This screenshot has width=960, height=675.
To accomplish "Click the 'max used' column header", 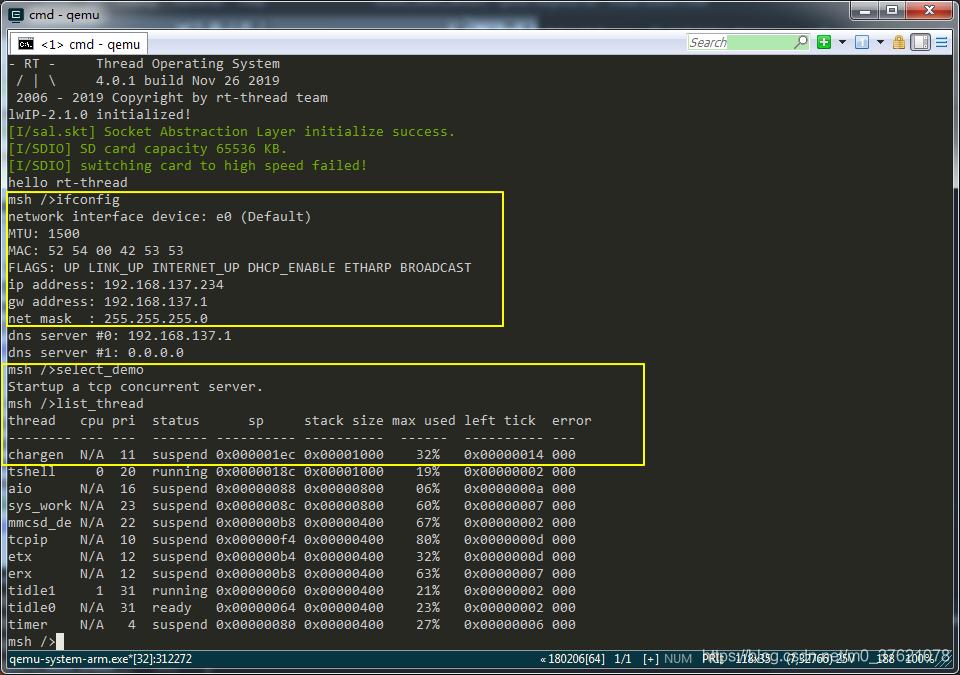I will [424, 421].
